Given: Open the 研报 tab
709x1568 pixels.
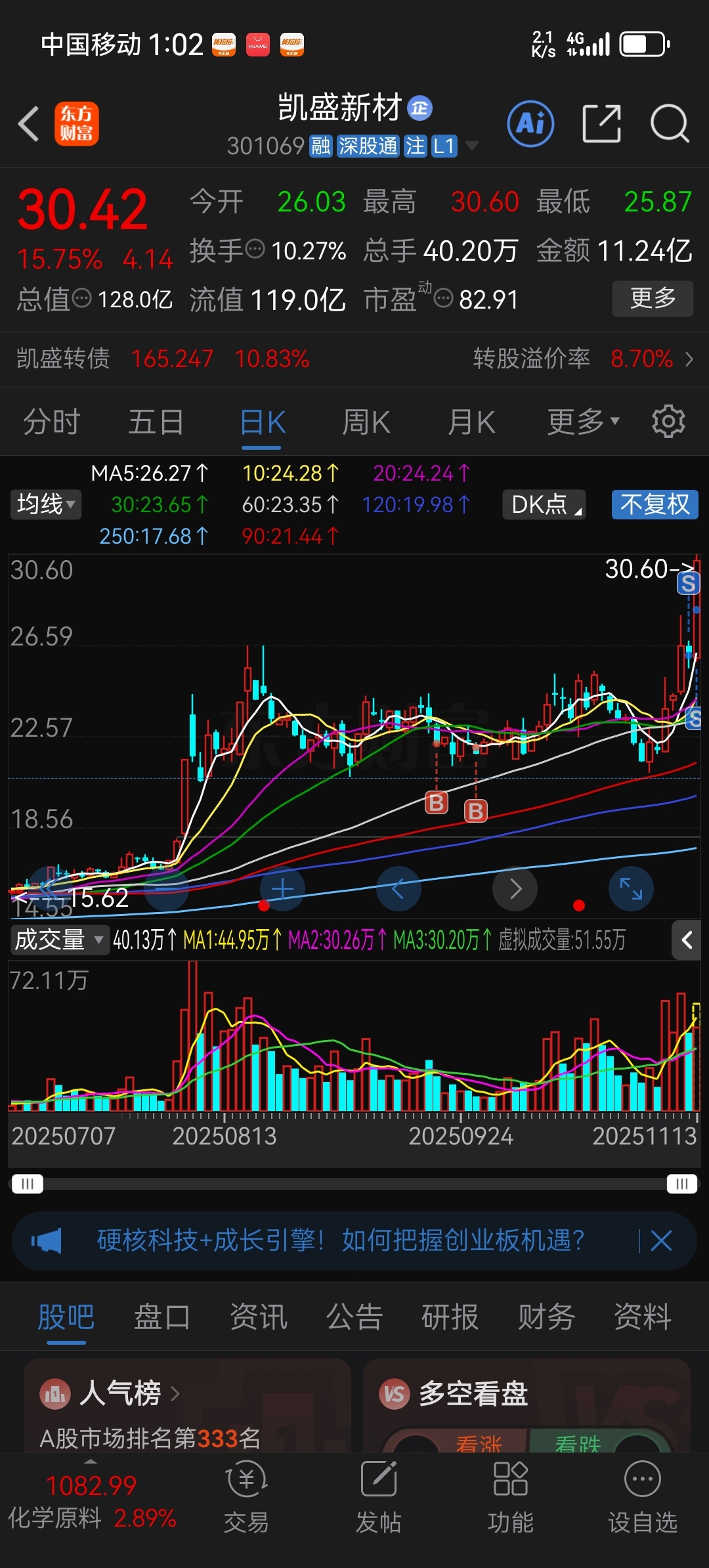Looking at the screenshot, I should coord(450,1317).
